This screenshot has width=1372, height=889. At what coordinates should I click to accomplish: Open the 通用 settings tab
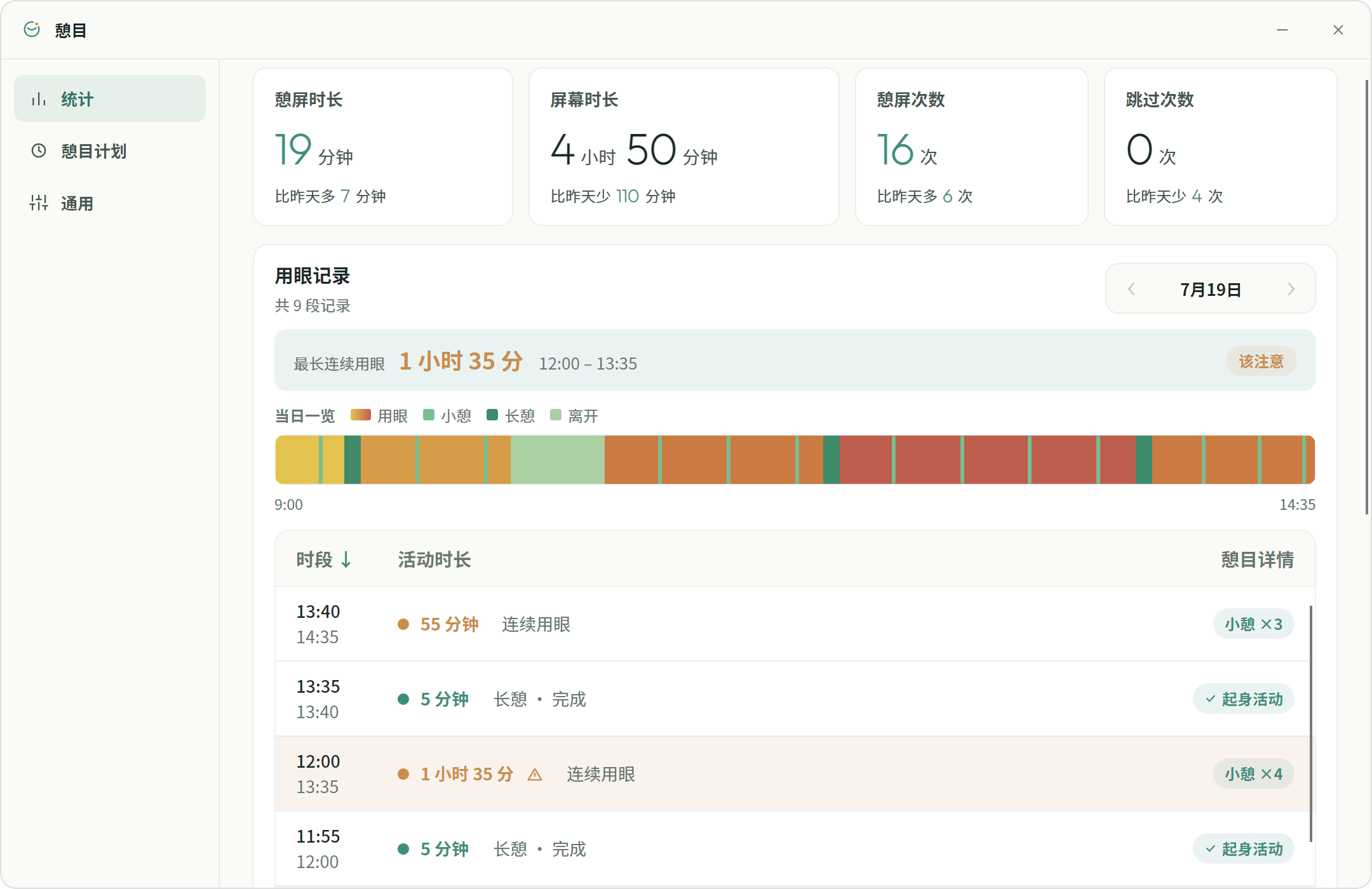(110, 203)
